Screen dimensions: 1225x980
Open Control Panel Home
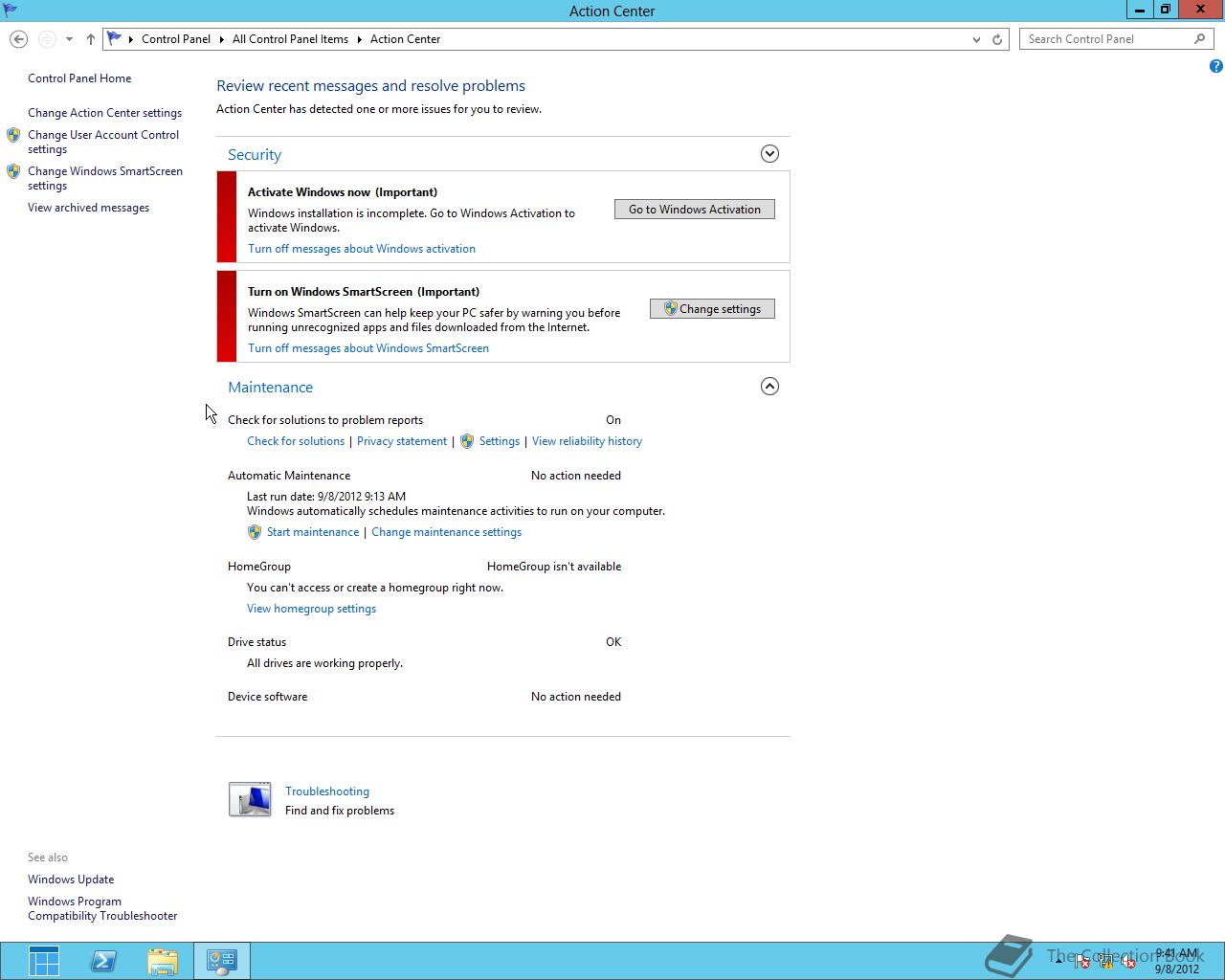79,78
